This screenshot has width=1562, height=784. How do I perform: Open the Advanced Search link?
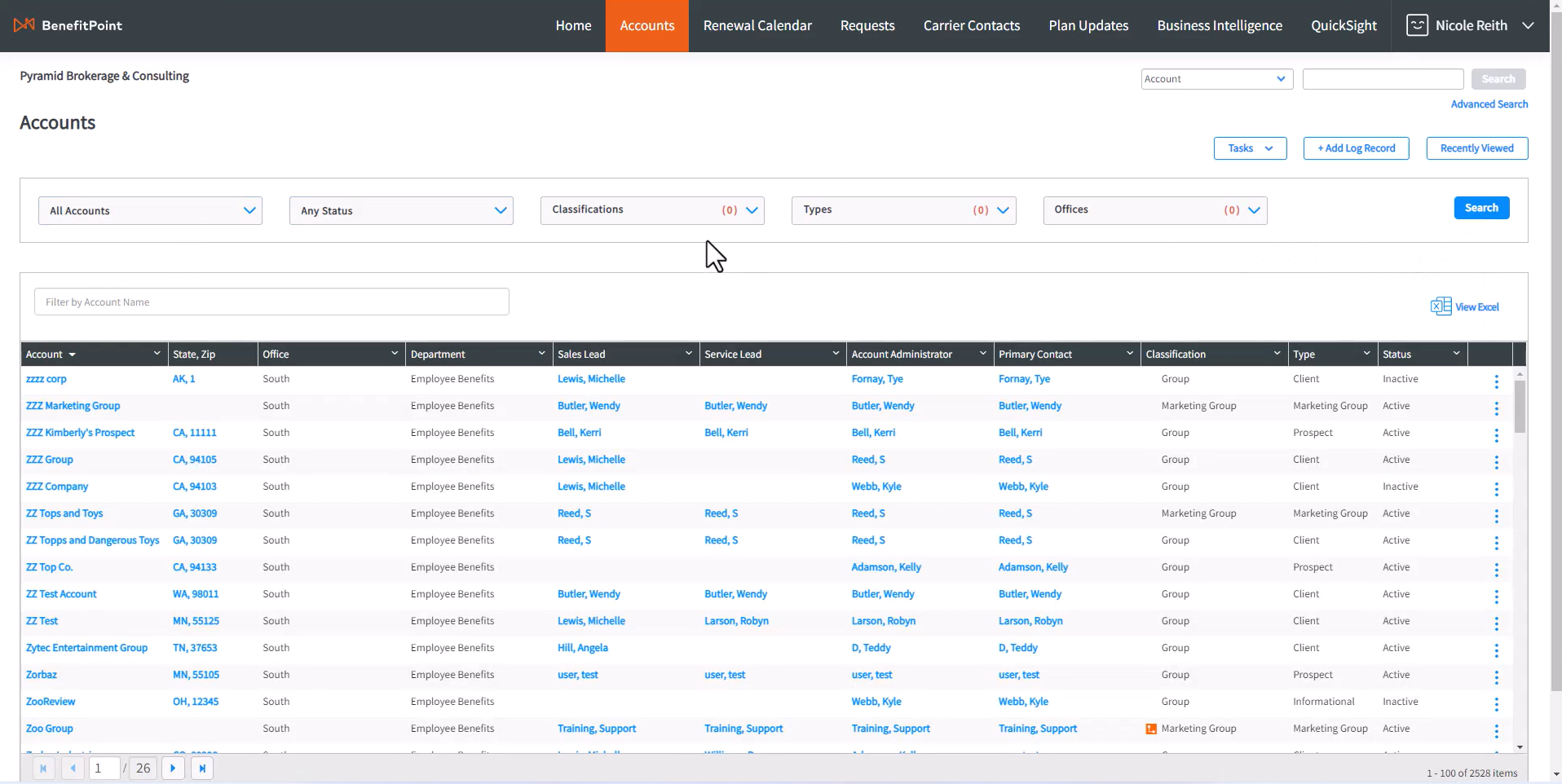click(1489, 104)
